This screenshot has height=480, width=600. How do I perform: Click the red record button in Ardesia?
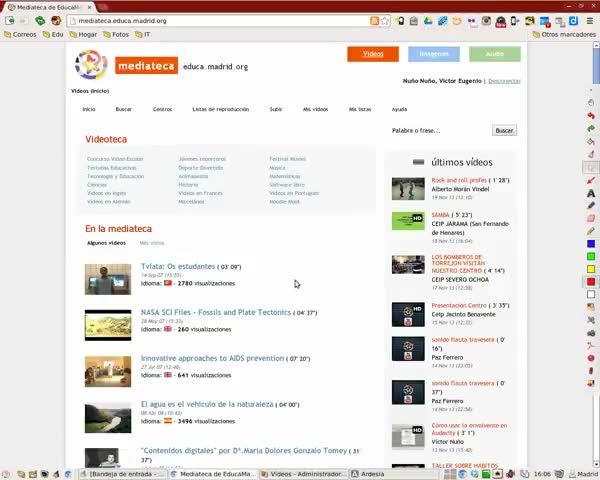pos(591,358)
